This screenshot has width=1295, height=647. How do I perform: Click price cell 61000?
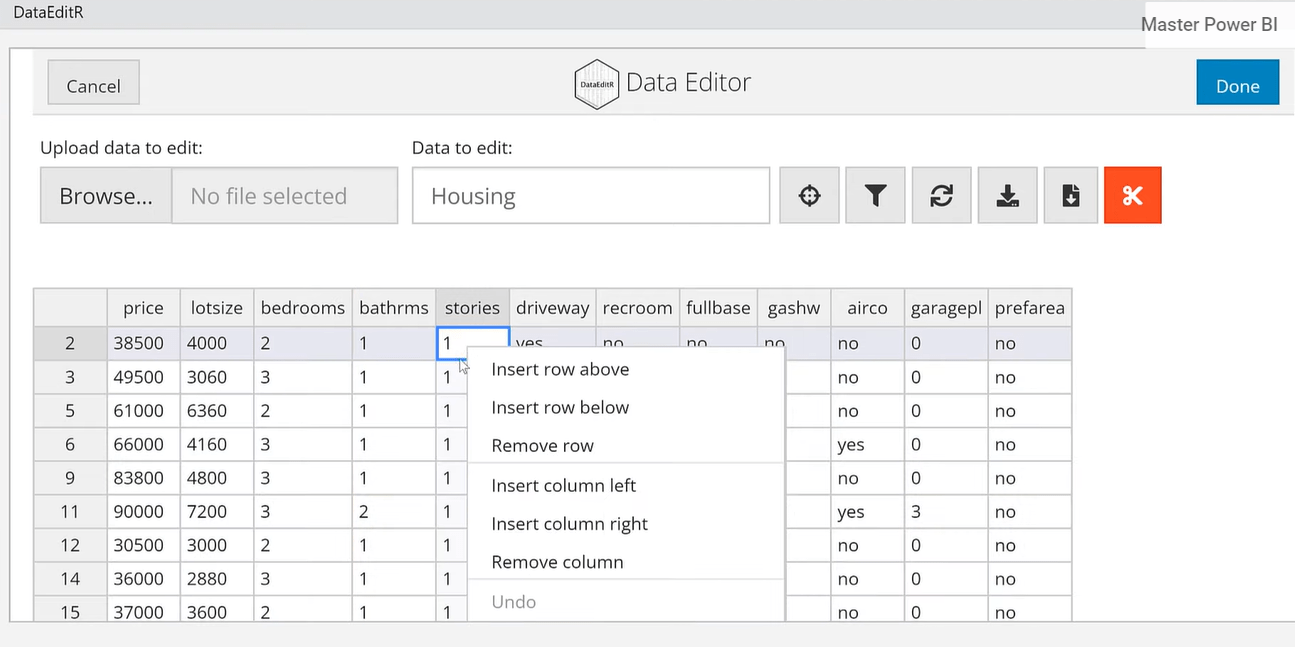click(x=143, y=410)
